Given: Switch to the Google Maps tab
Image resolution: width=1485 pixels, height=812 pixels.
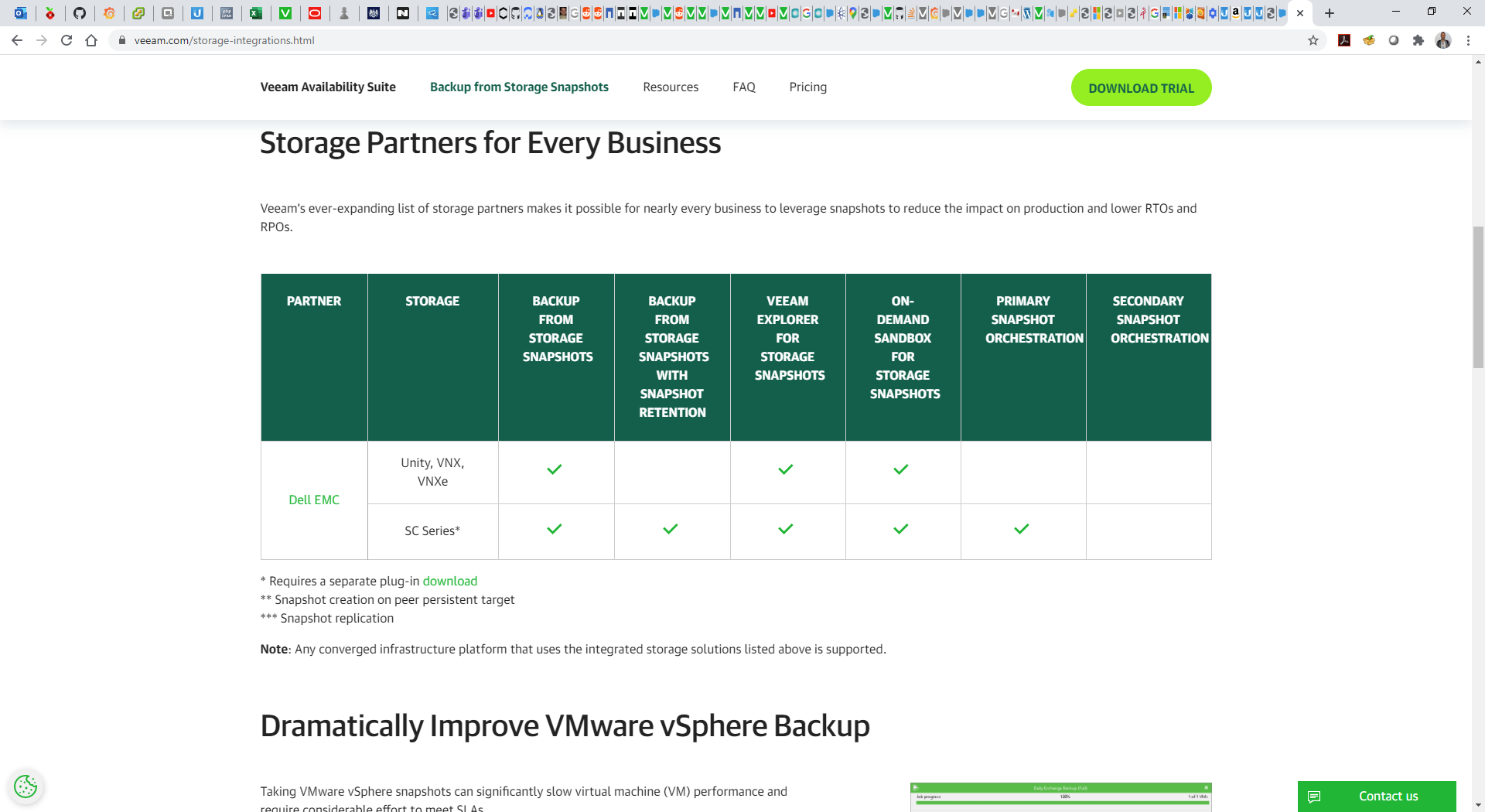Looking at the screenshot, I should (853, 13).
